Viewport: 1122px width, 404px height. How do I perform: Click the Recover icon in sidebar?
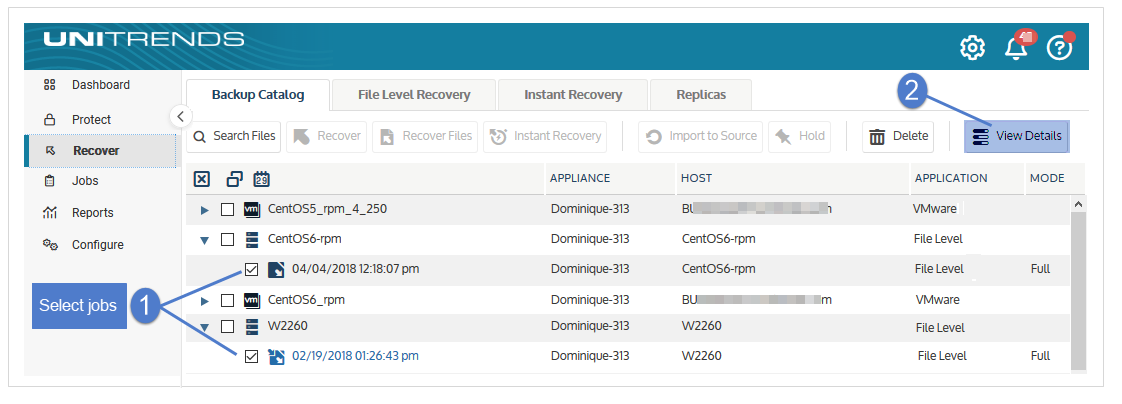(x=49, y=151)
